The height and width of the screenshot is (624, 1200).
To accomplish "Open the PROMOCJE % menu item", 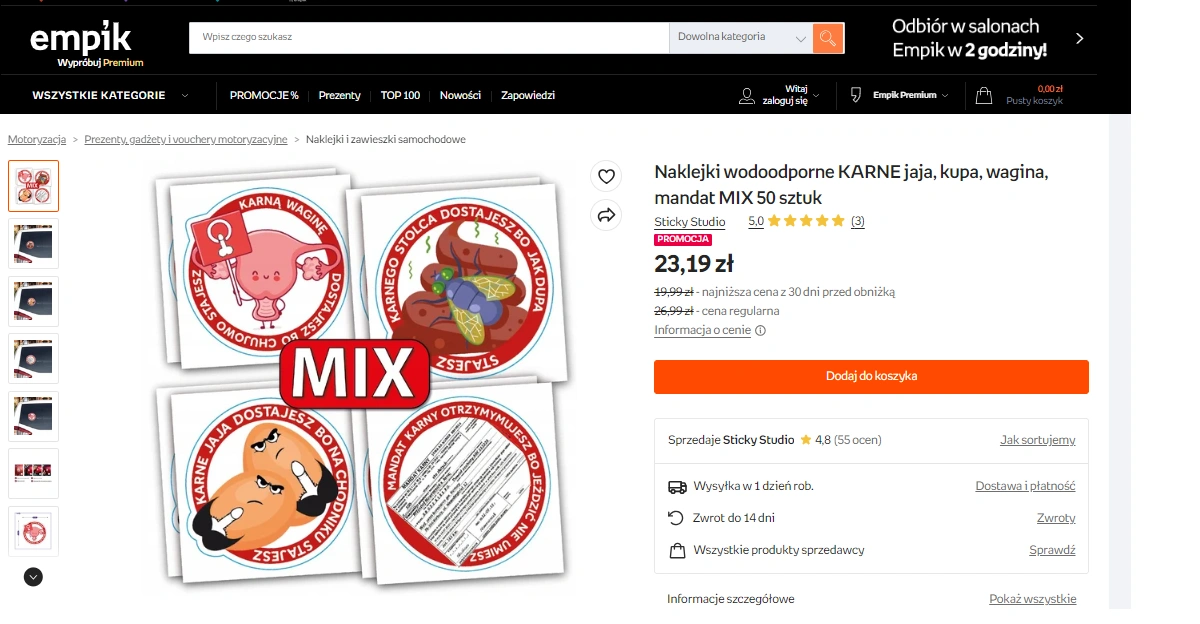I will tap(264, 96).
